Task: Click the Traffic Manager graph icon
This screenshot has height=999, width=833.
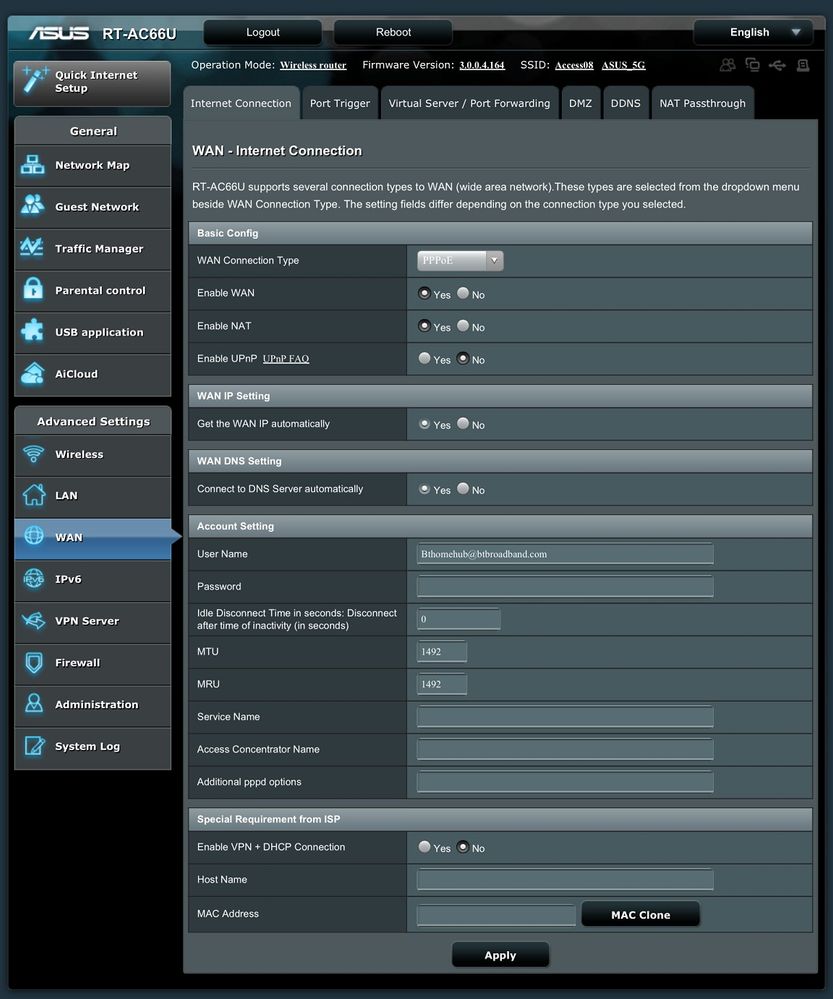Action: (32, 247)
